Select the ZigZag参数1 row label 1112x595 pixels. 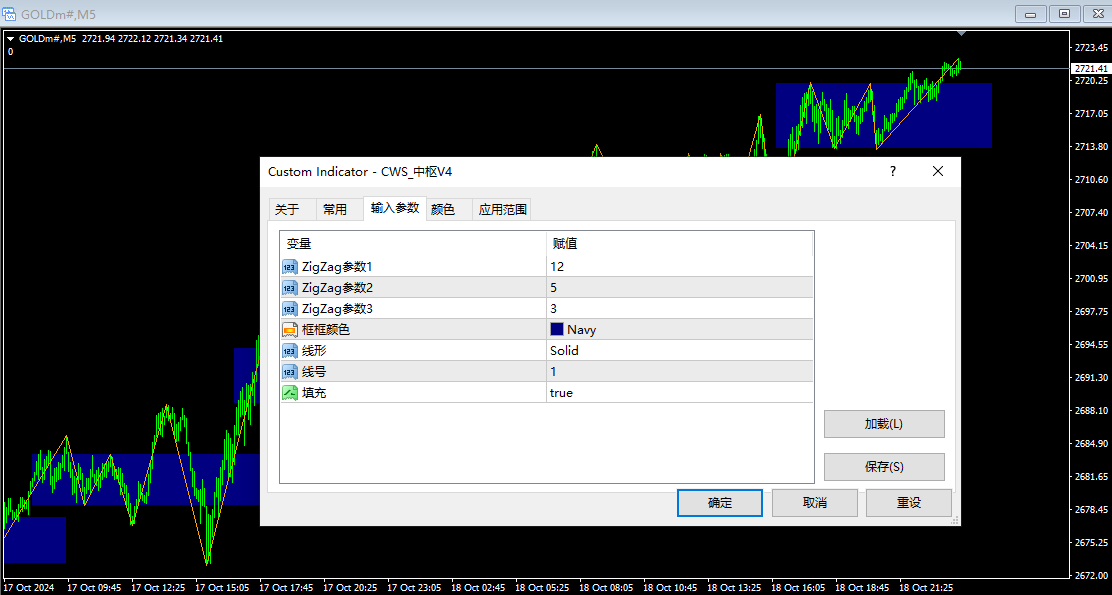click(337, 267)
